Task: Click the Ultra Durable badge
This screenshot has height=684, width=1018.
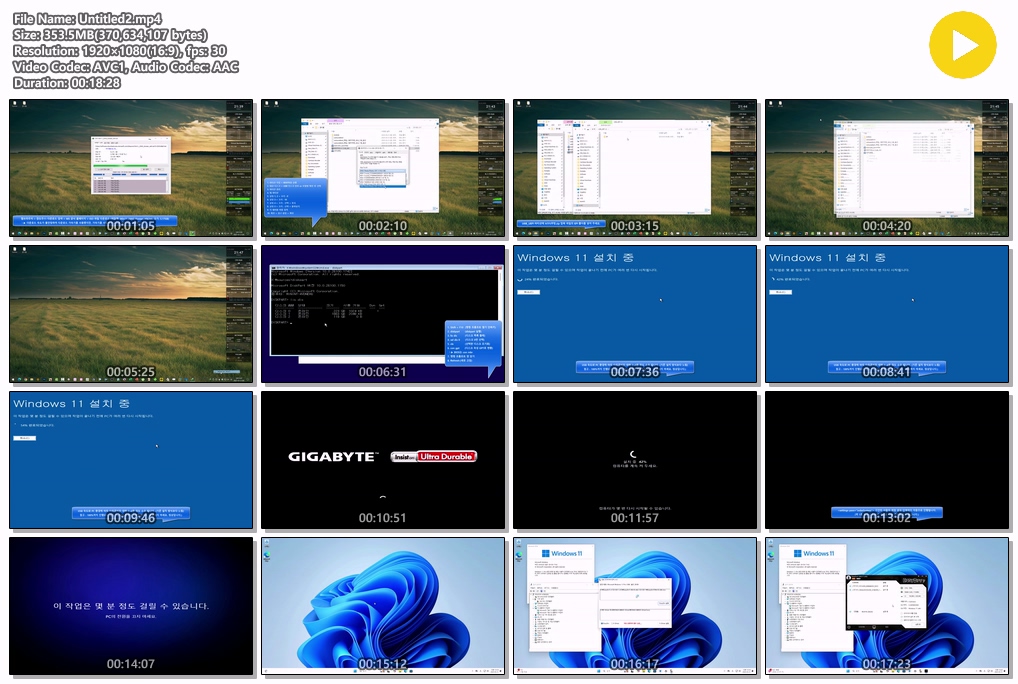Action: click(x=446, y=457)
